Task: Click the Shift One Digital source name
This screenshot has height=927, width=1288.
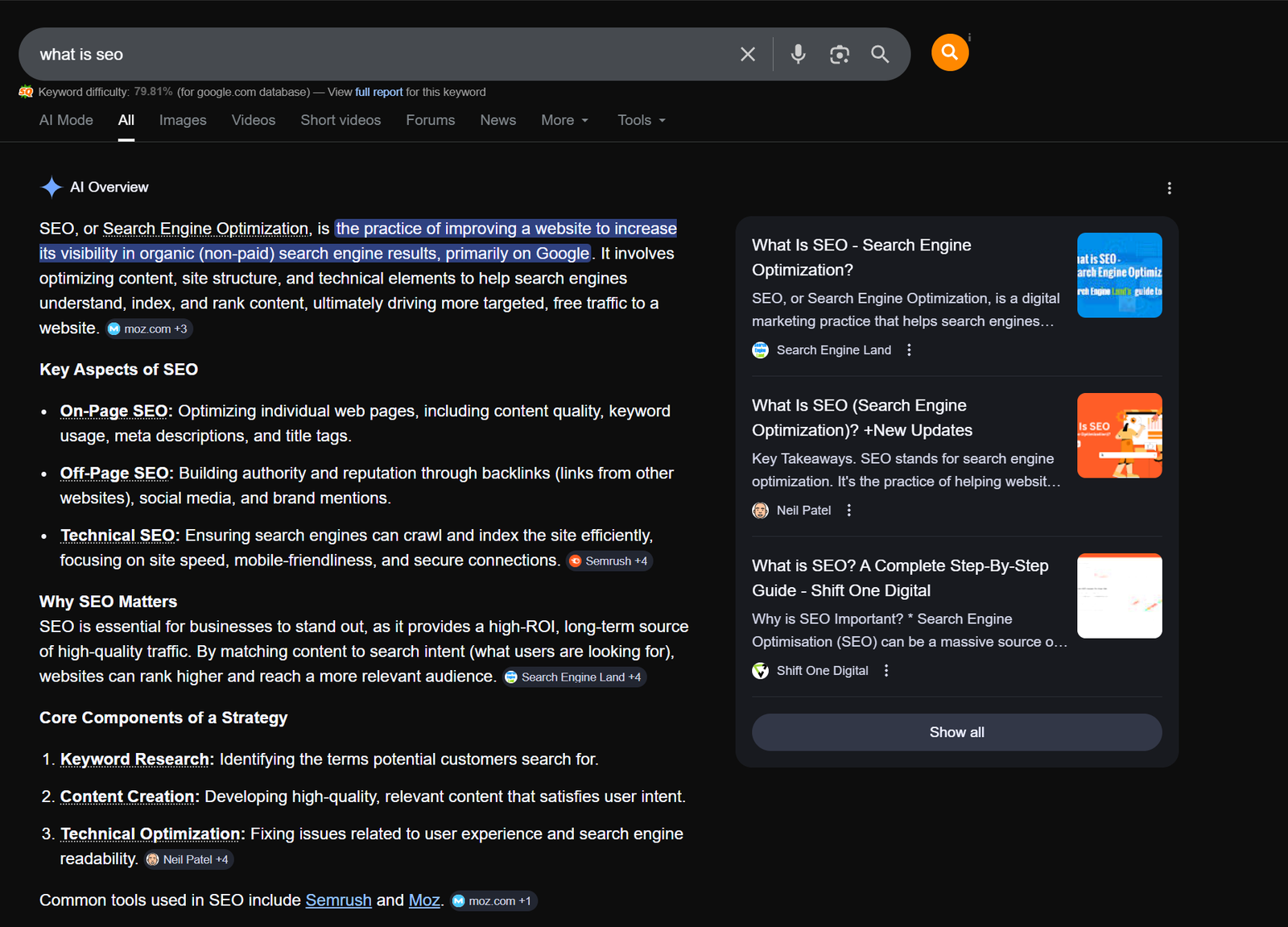Action: [x=822, y=670]
